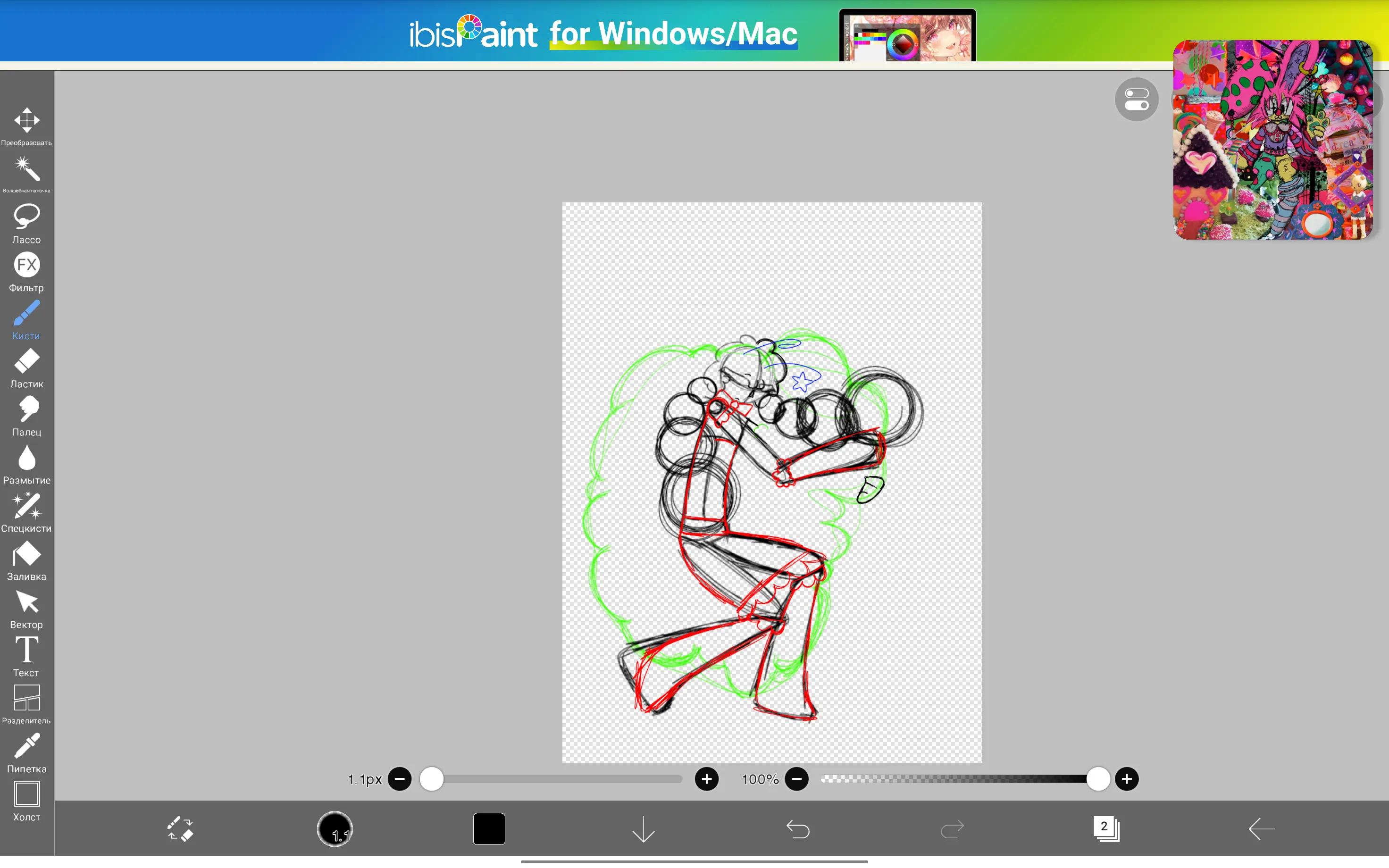This screenshot has width=1389, height=868.
Task: Select the Текст text tool
Action: (26, 657)
